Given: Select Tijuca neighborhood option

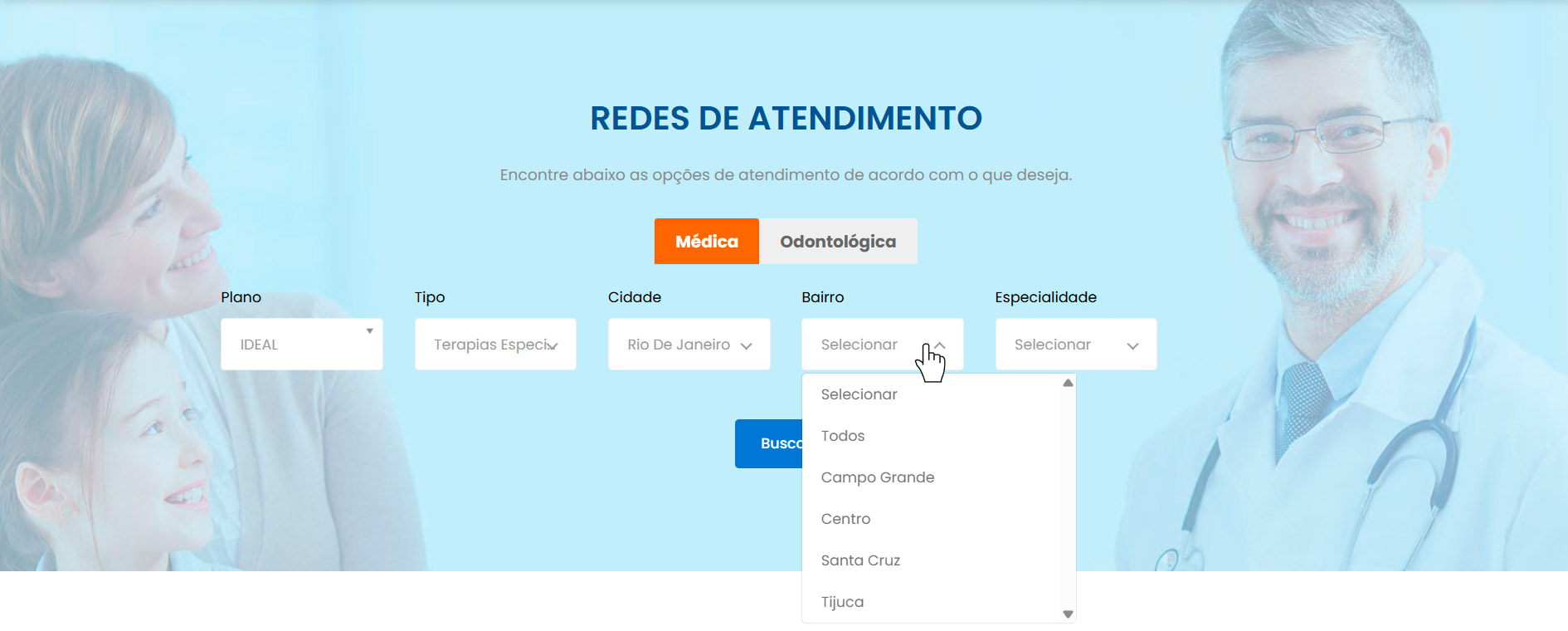Looking at the screenshot, I should [x=933, y=602].
